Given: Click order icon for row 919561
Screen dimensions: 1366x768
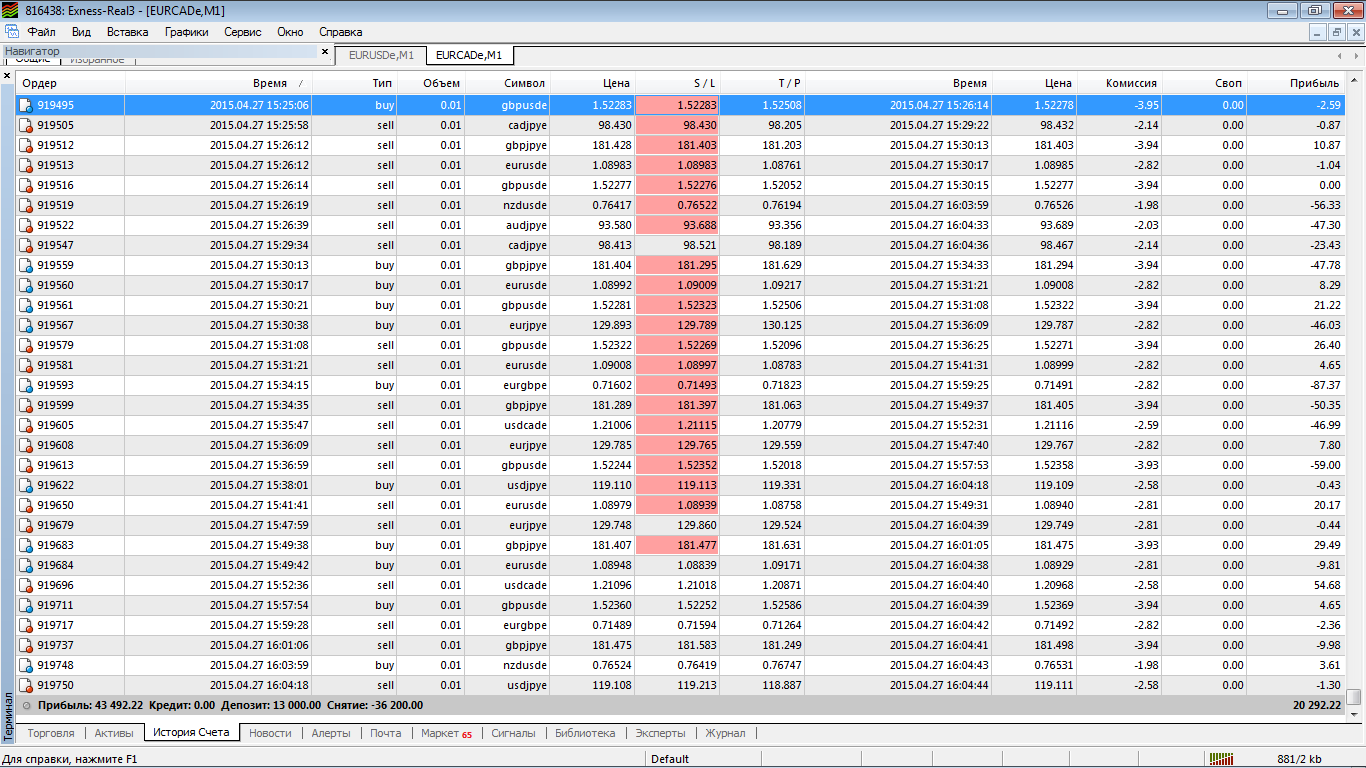Looking at the screenshot, I should (26, 305).
